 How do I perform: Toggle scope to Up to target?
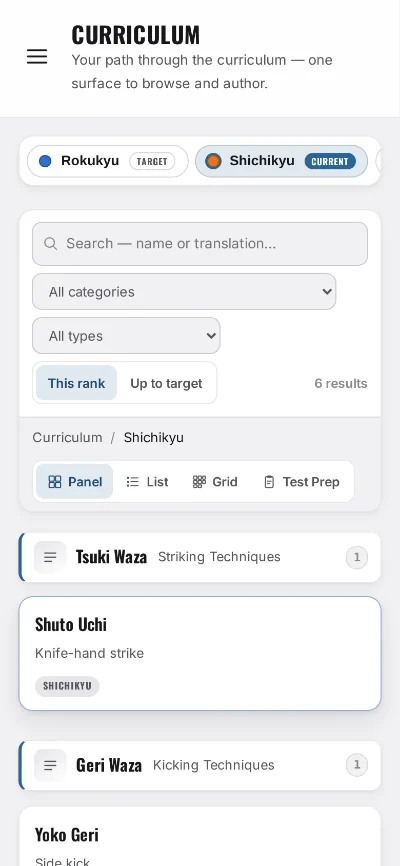tap(166, 383)
